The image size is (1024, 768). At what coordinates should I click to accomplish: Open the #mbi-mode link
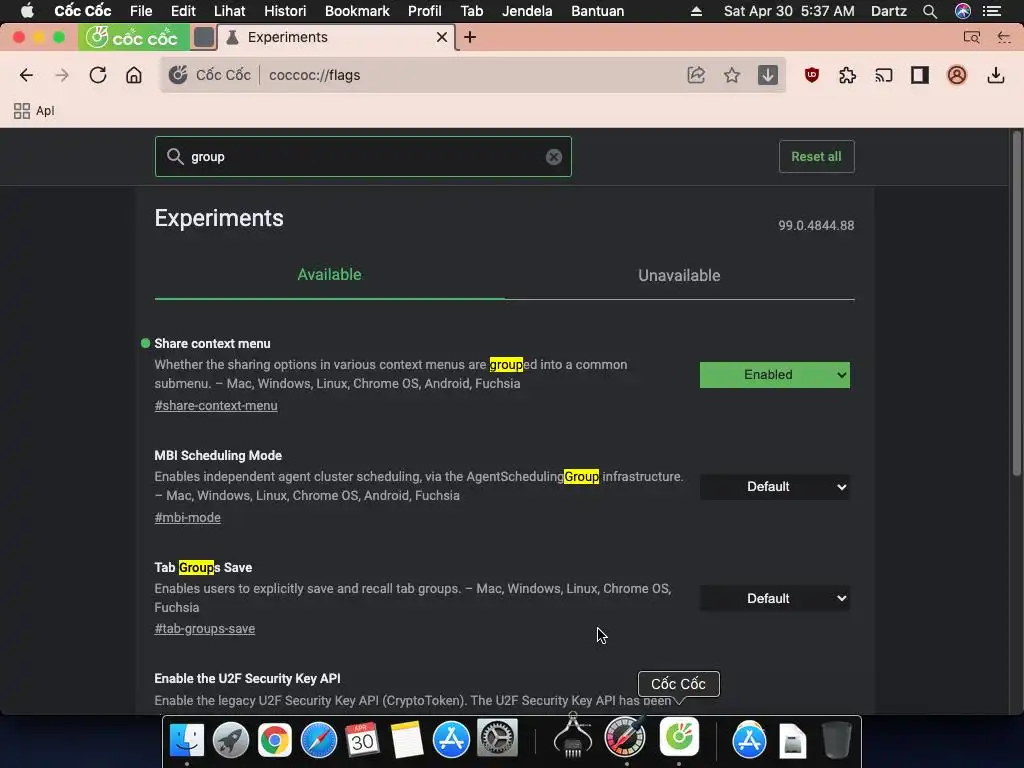[187, 518]
